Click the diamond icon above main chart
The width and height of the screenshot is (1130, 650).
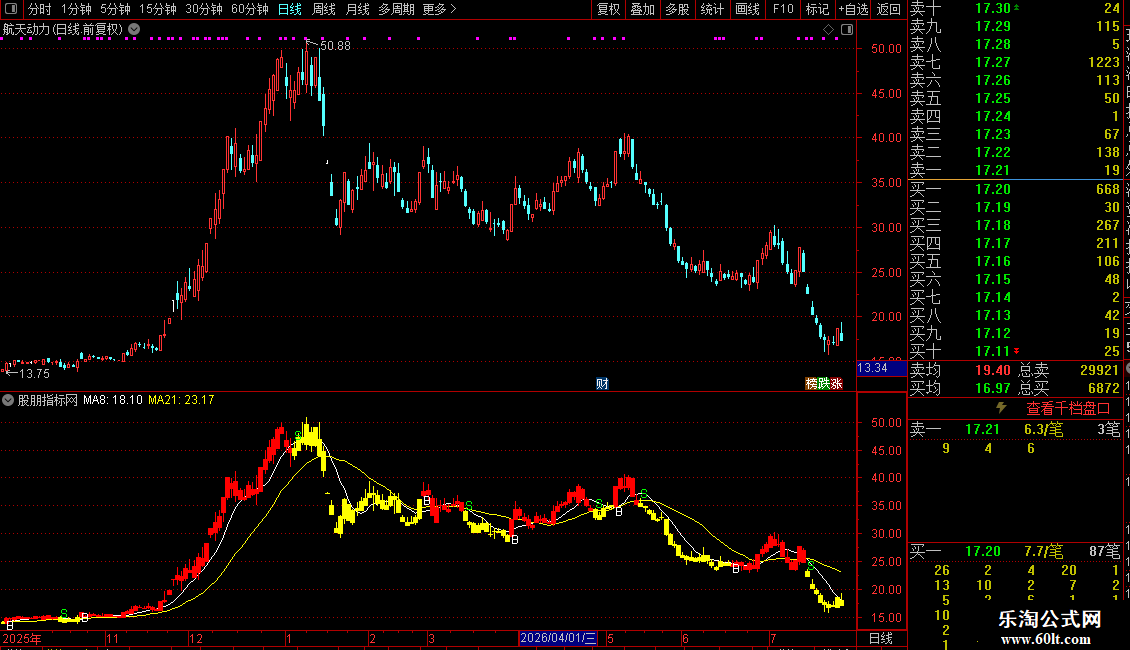(828, 30)
